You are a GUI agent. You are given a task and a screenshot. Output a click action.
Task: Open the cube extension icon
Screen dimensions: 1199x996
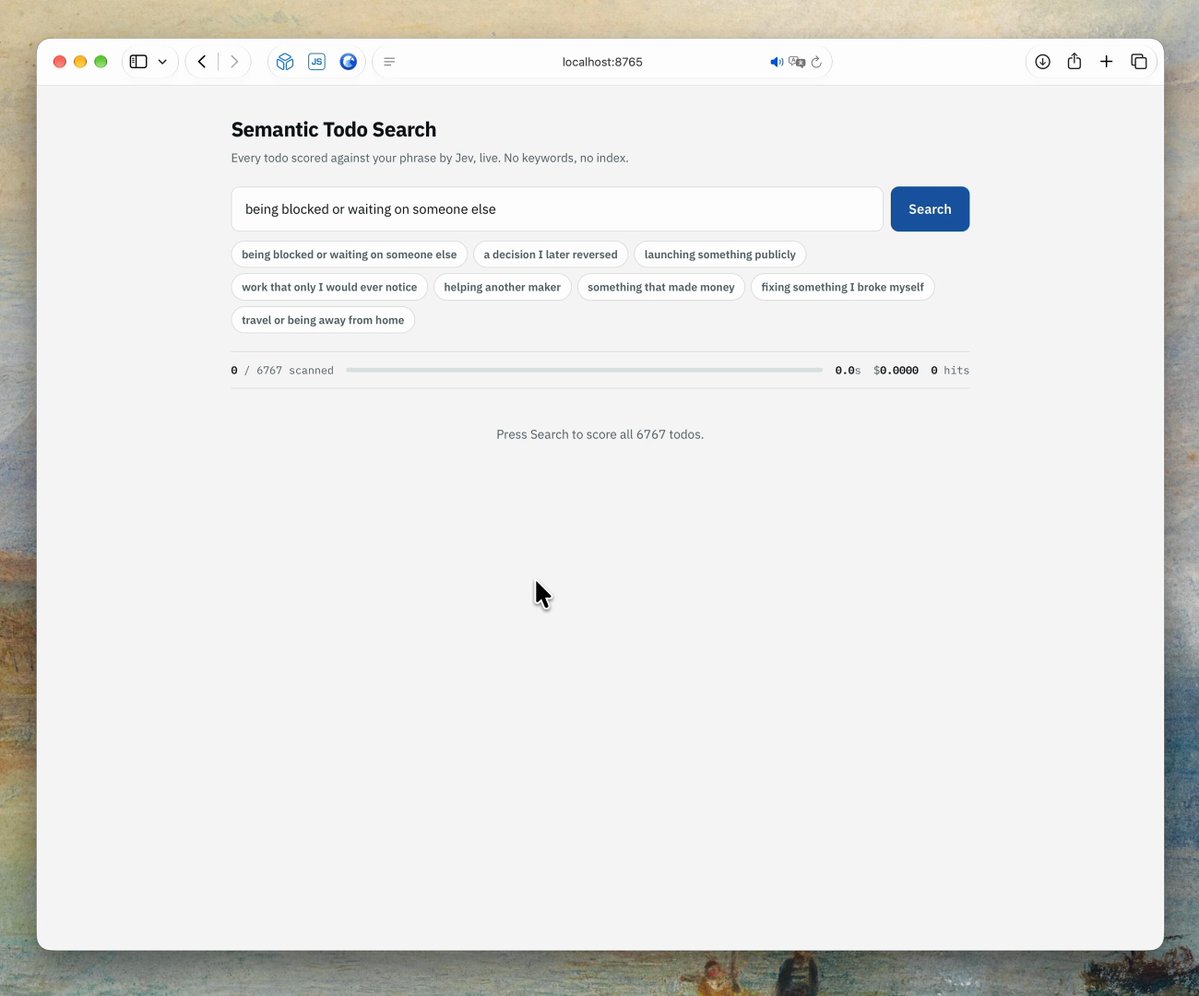click(285, 62)
